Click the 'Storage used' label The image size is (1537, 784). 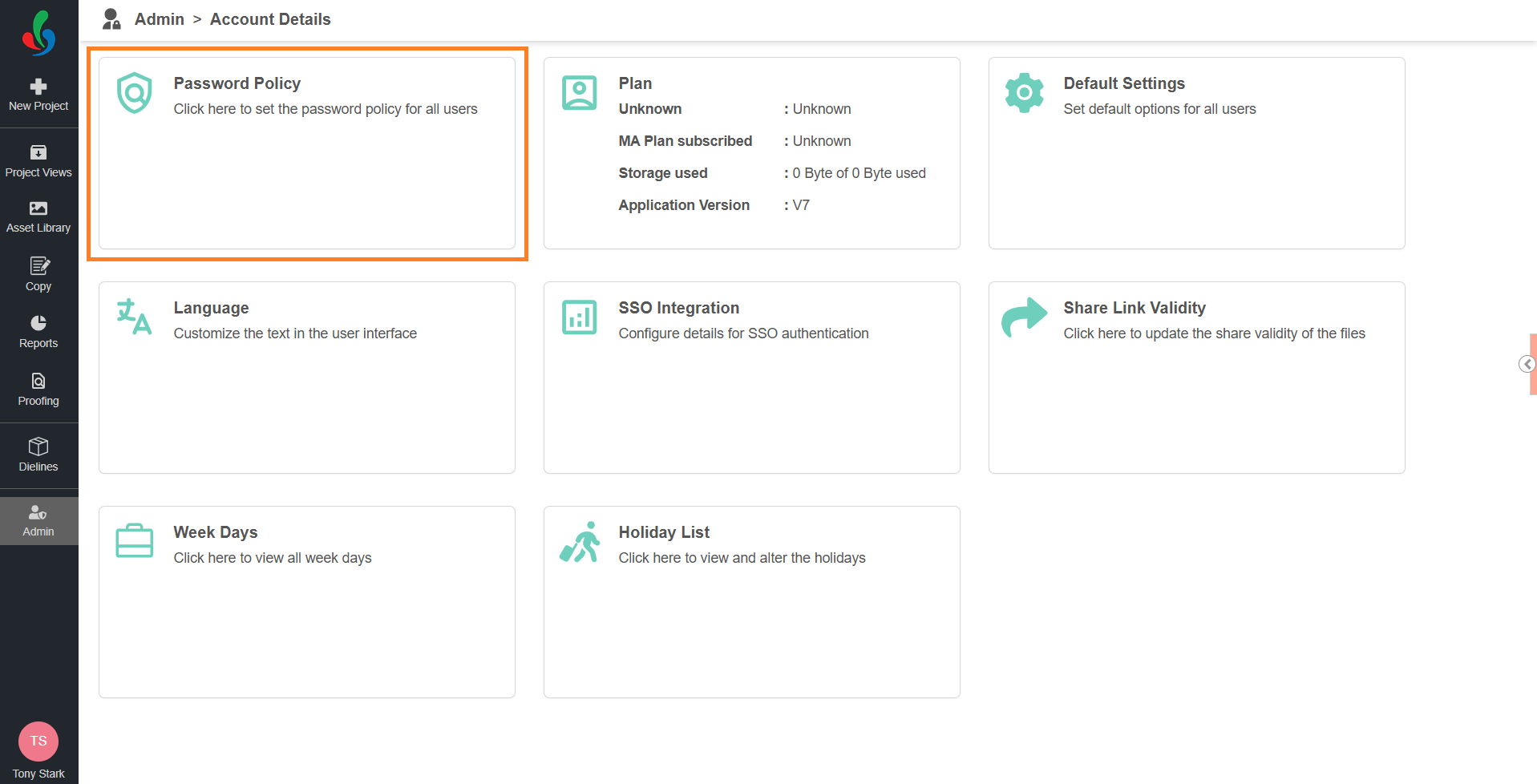[663, 173]
